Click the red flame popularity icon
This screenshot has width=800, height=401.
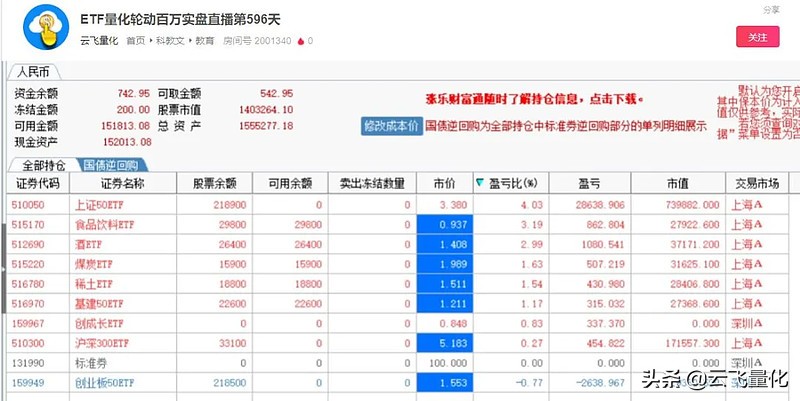301,41
